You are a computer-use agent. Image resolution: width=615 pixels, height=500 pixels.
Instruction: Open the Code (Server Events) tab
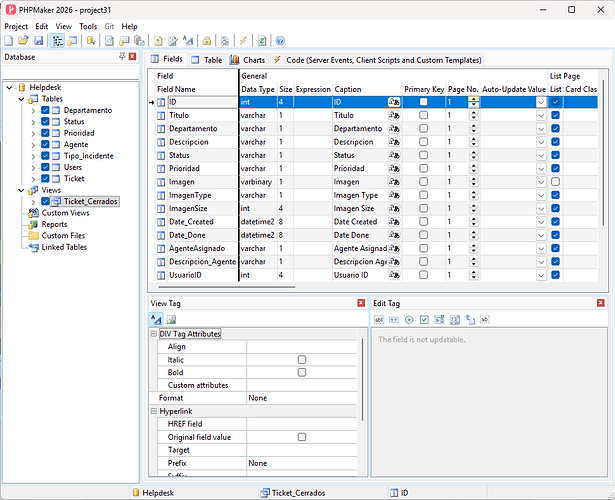(x=377, y=60)
